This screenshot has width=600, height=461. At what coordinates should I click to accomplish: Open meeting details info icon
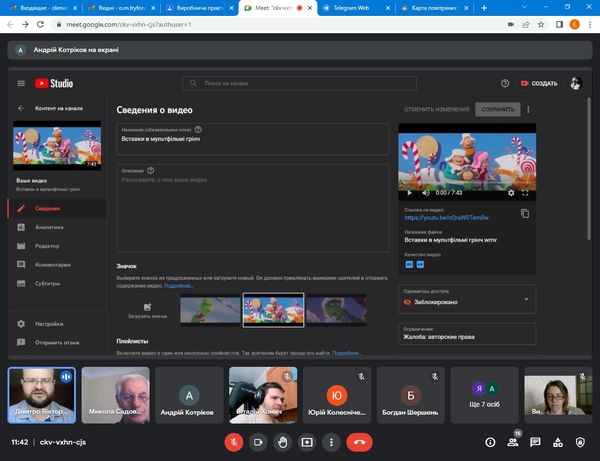[490, 442]
